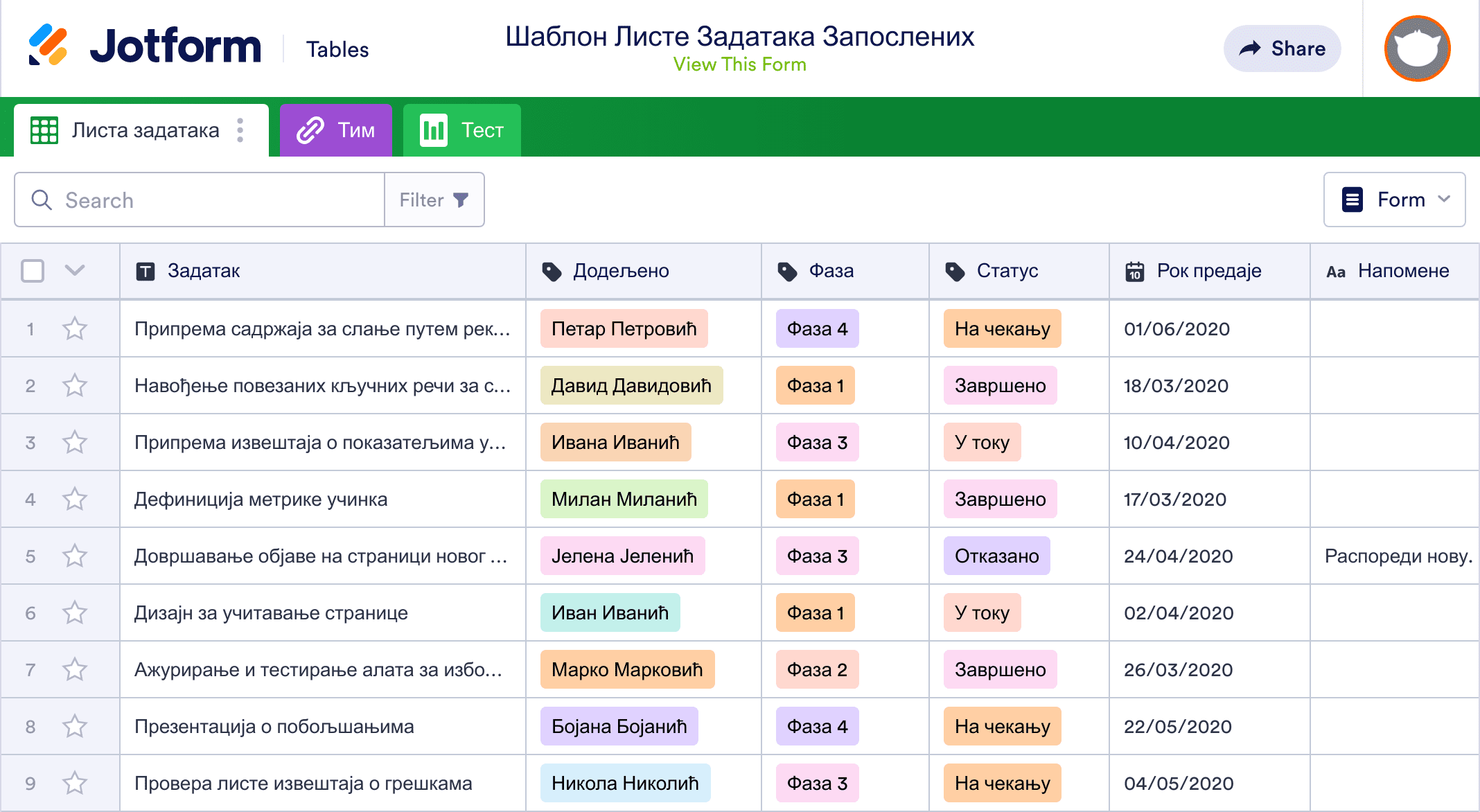Screen dimensions: 1480x812
Task: Click the Напомене column header
Action: tap(1395, 271)
